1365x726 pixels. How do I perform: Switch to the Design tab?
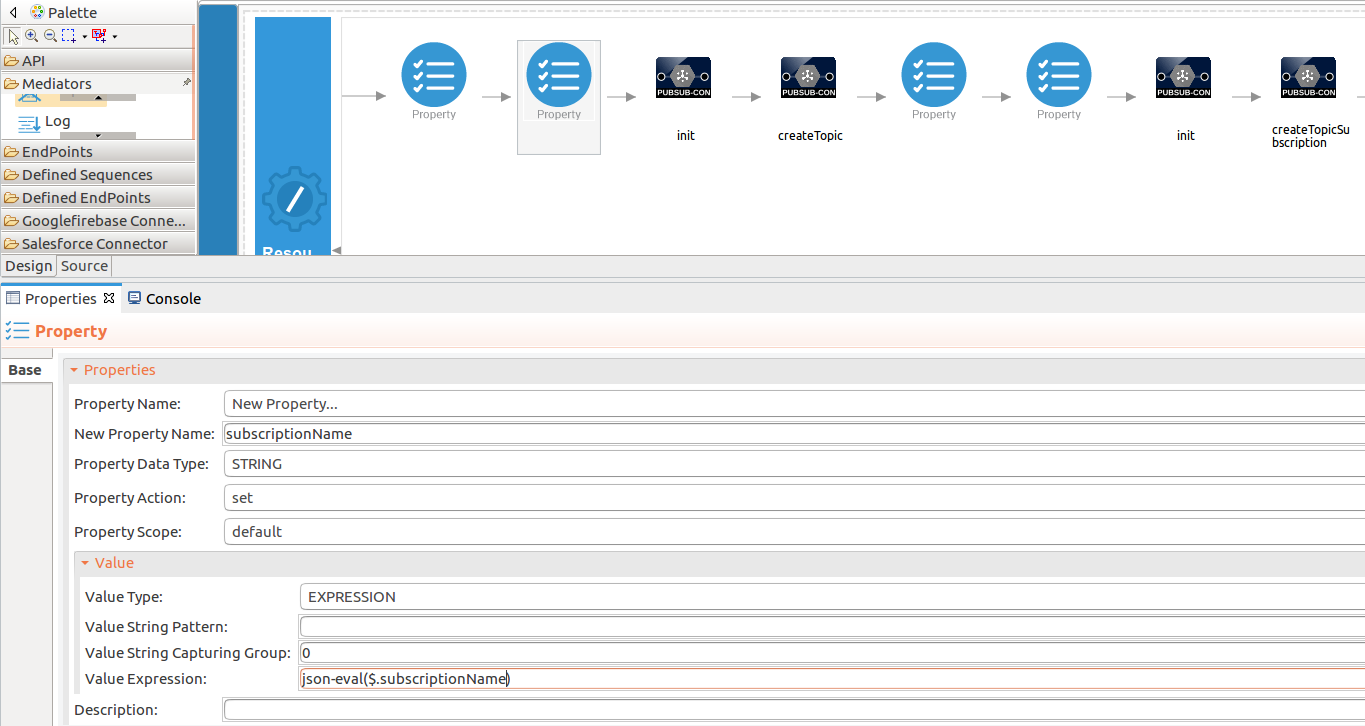point(28,266)
